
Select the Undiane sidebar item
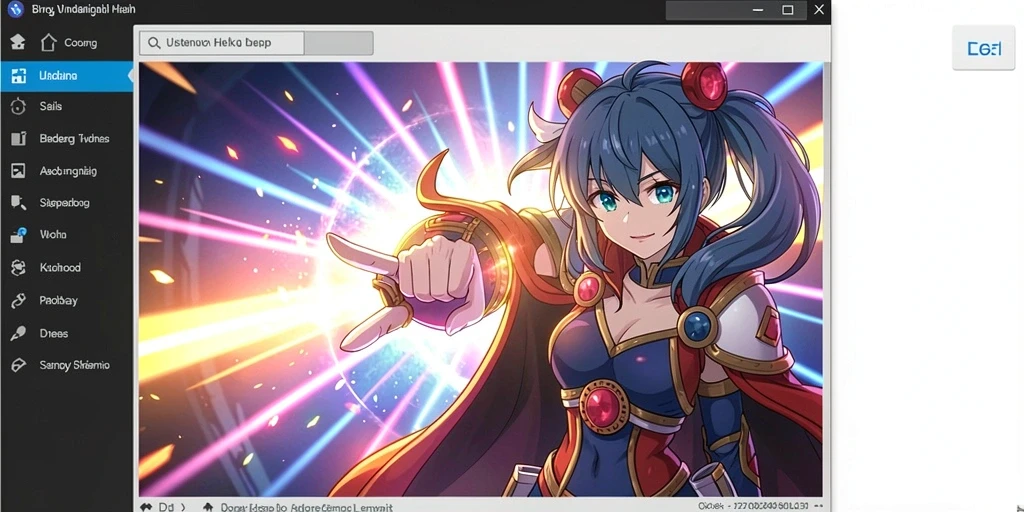pyautogui.click(x=66, y=76)
